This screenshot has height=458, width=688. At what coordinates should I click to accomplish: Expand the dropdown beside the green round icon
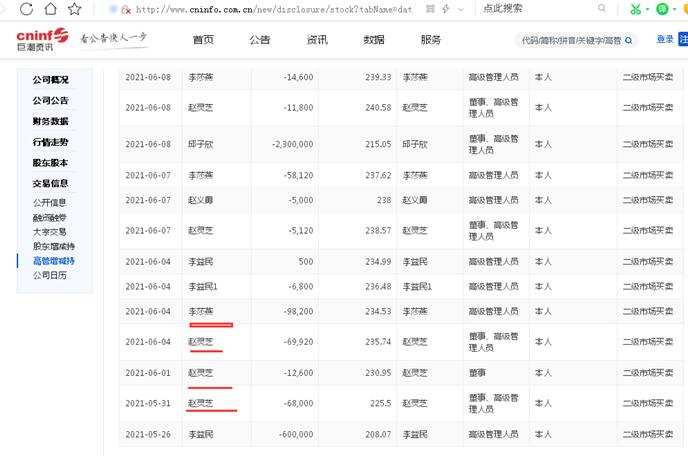(674, 9)
